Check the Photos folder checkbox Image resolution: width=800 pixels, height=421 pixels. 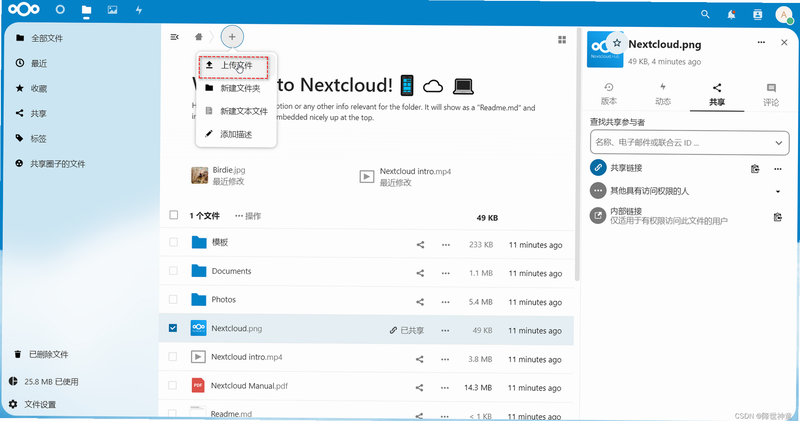click(x=173, y=299)
